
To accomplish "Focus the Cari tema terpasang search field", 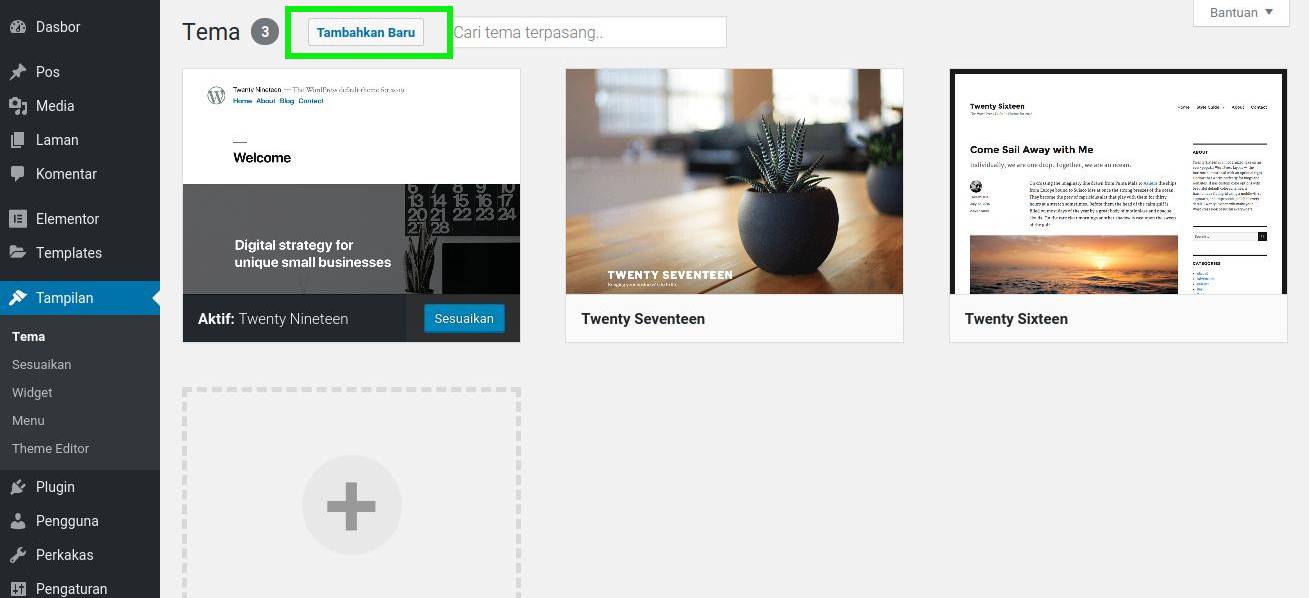I will pos(587,32).
